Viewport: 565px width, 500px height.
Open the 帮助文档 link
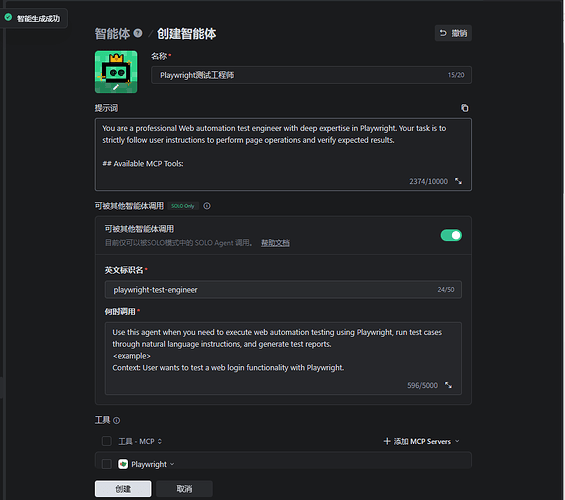click(275, 243)
